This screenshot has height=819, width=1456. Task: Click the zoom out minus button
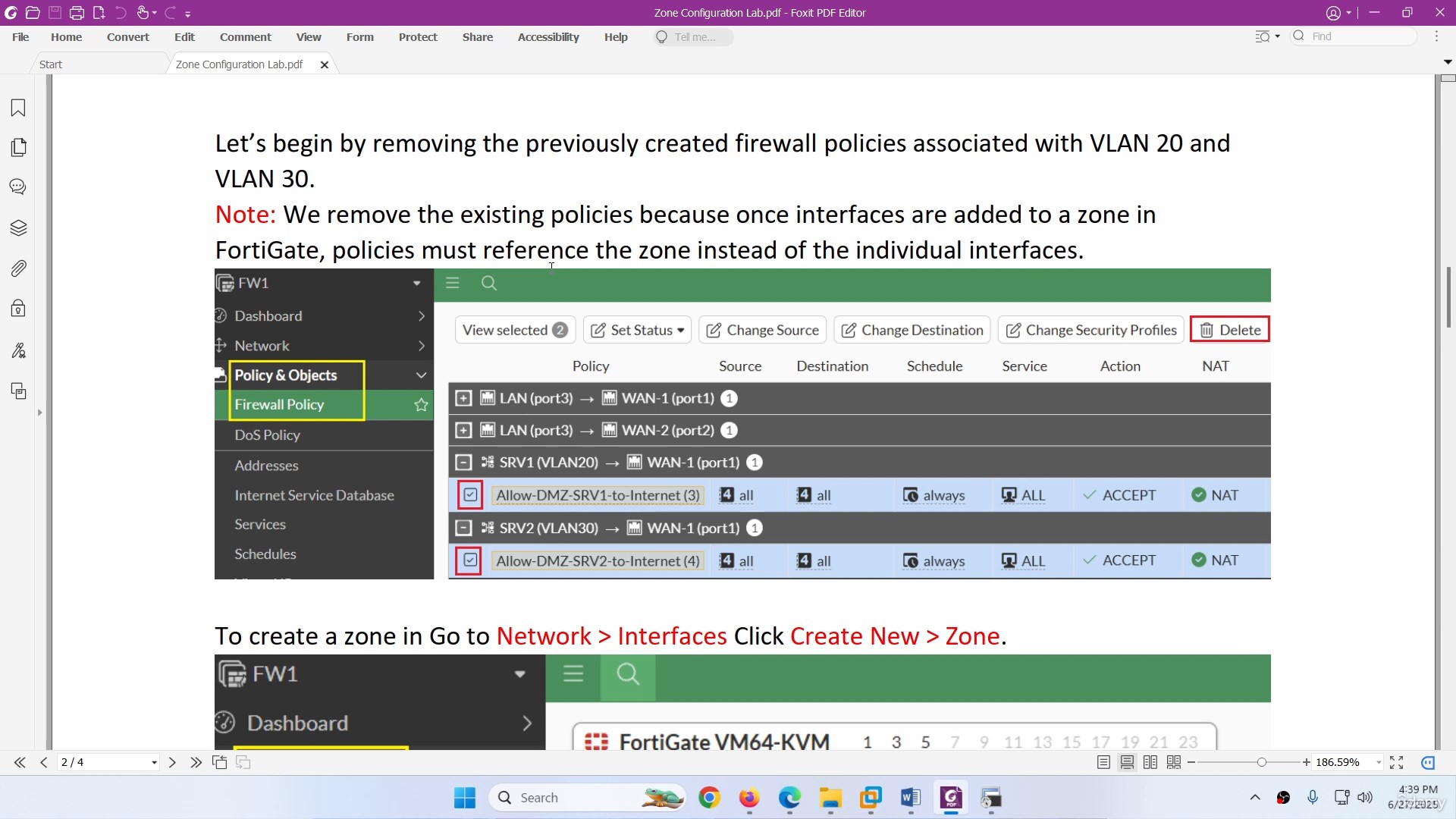pyautogui.click(x=1191, y=762)
